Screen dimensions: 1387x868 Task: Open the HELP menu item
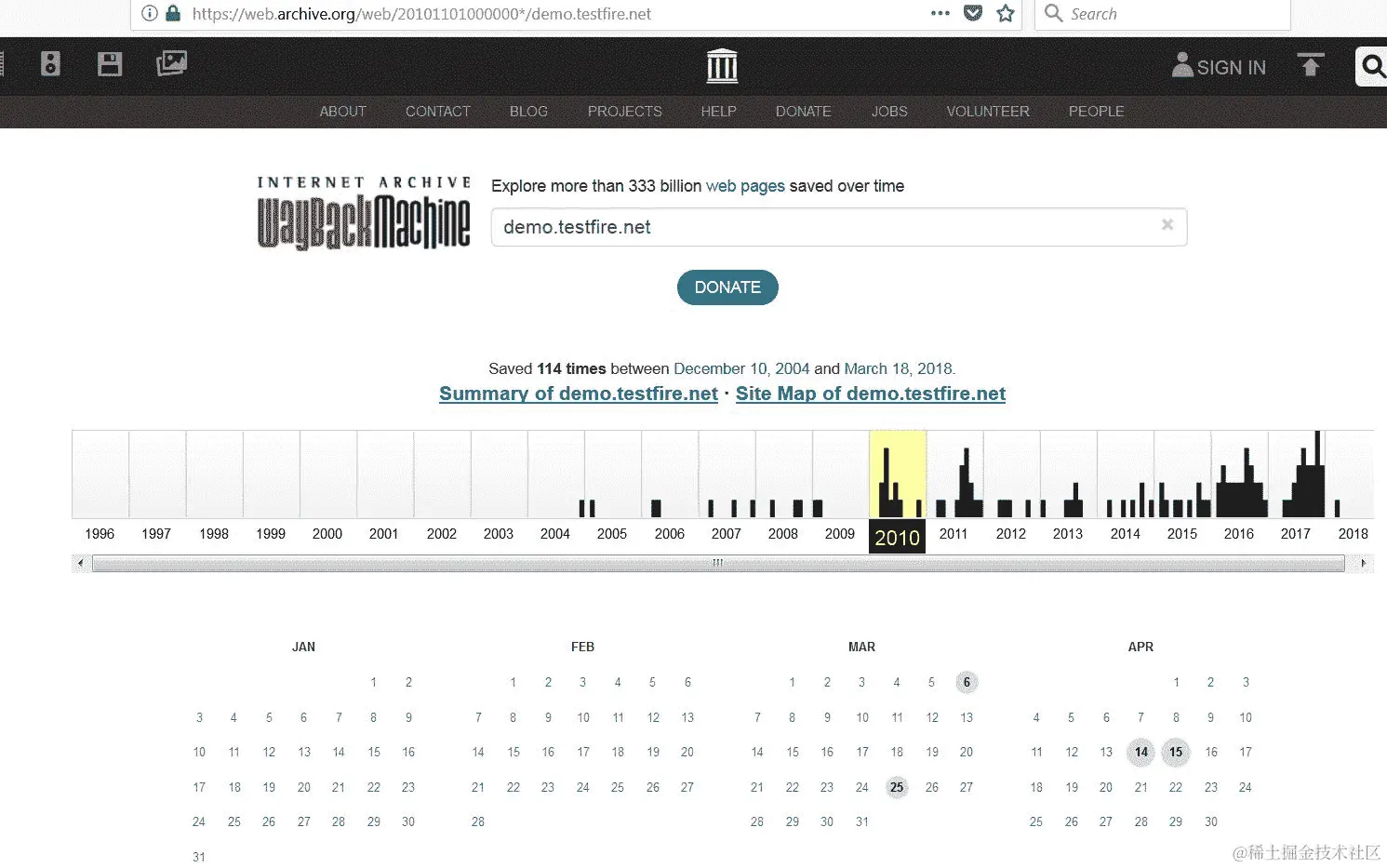(718, 111)
